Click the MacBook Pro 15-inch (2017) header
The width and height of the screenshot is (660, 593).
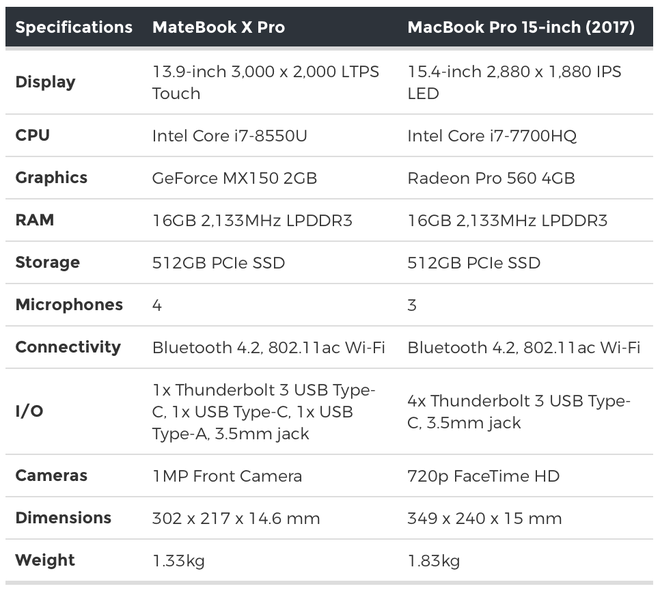click(521, 27)
